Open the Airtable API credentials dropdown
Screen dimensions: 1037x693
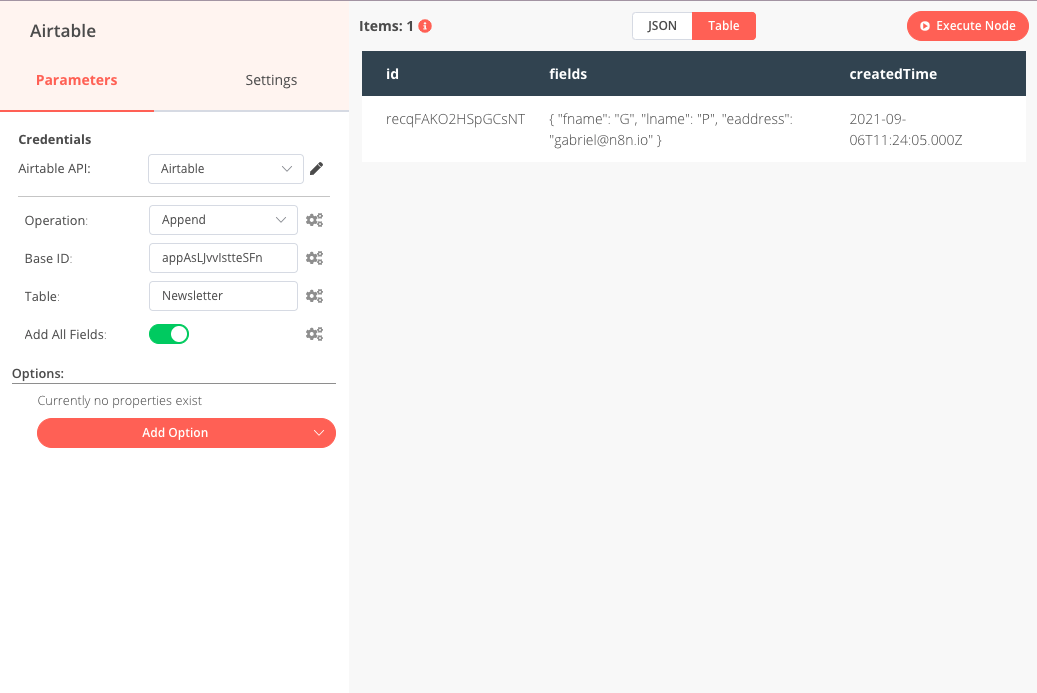[225, 168]
